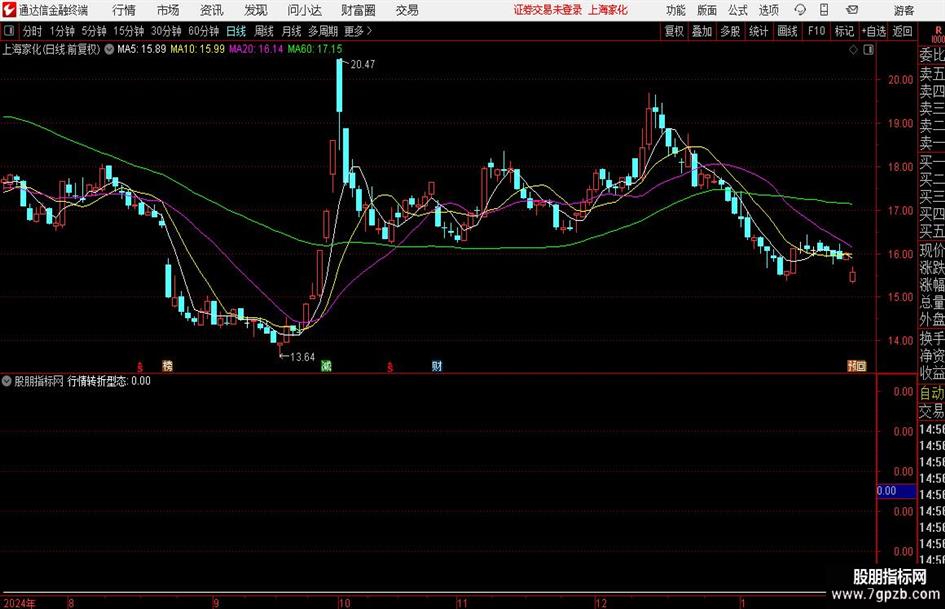Open the 行情 menu
945x609 pixels.
click(124, 10)
